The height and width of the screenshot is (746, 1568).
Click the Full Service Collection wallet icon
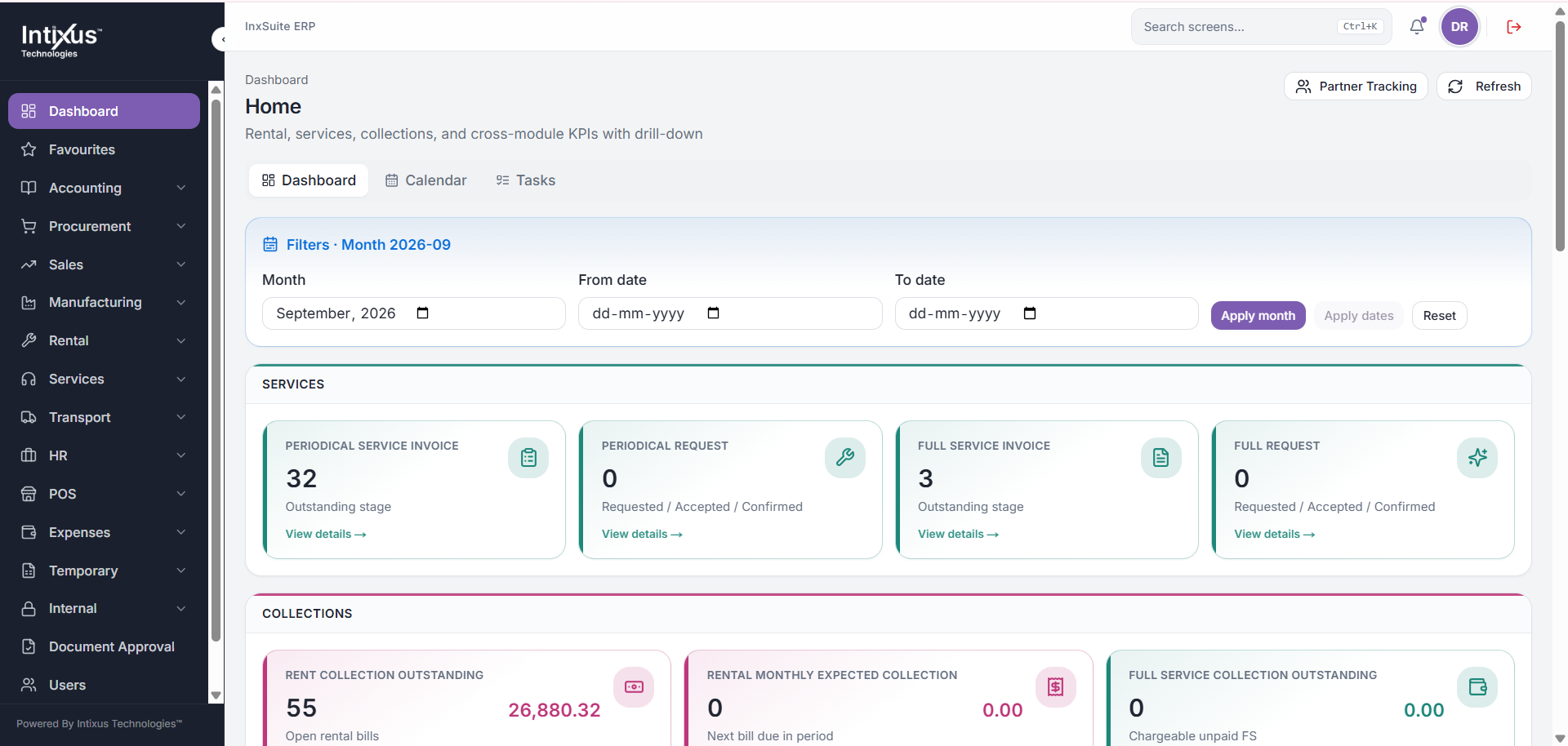pos(1477,687)
